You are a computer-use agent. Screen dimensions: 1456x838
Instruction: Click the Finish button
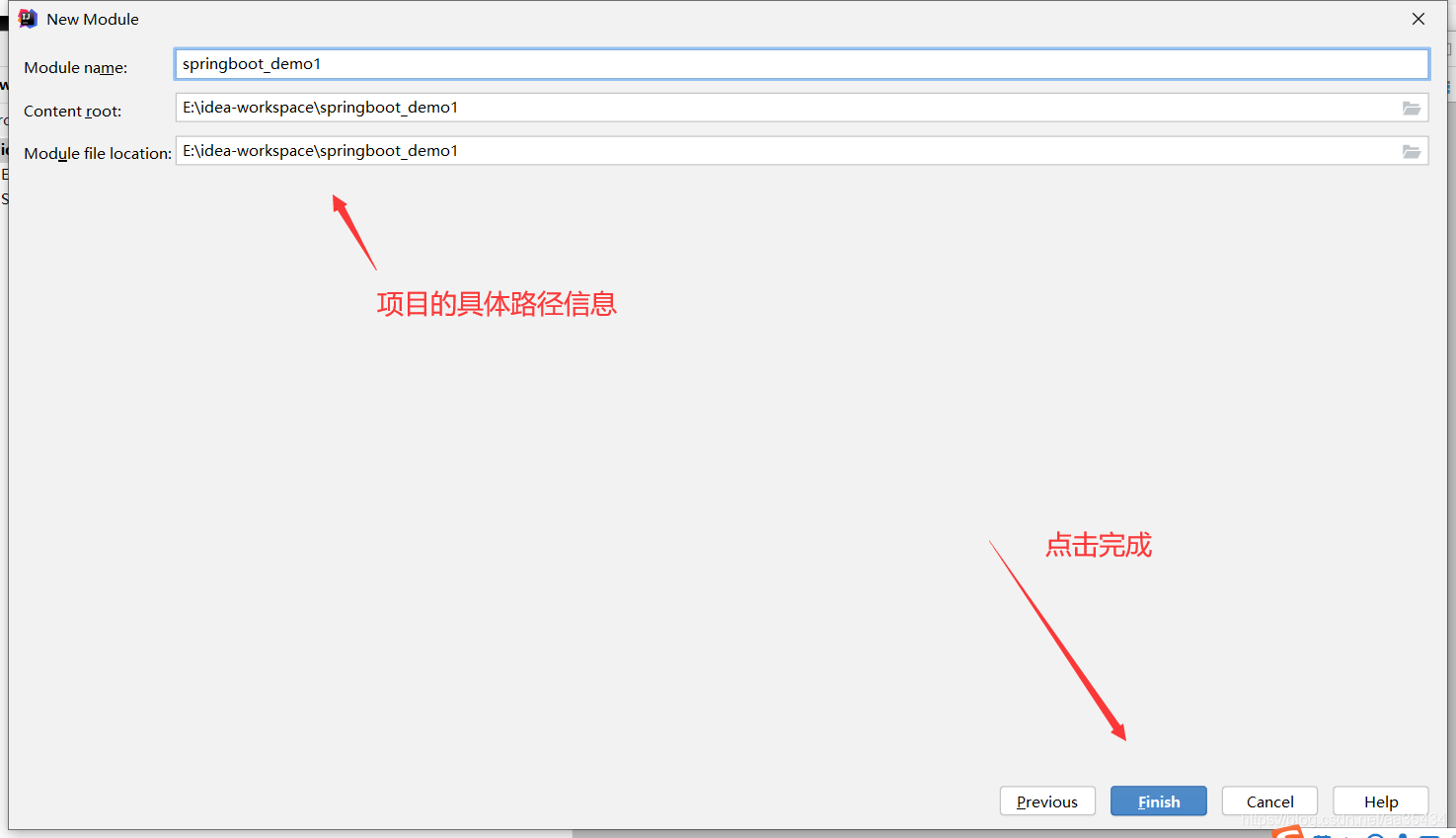click(1158, 800)
